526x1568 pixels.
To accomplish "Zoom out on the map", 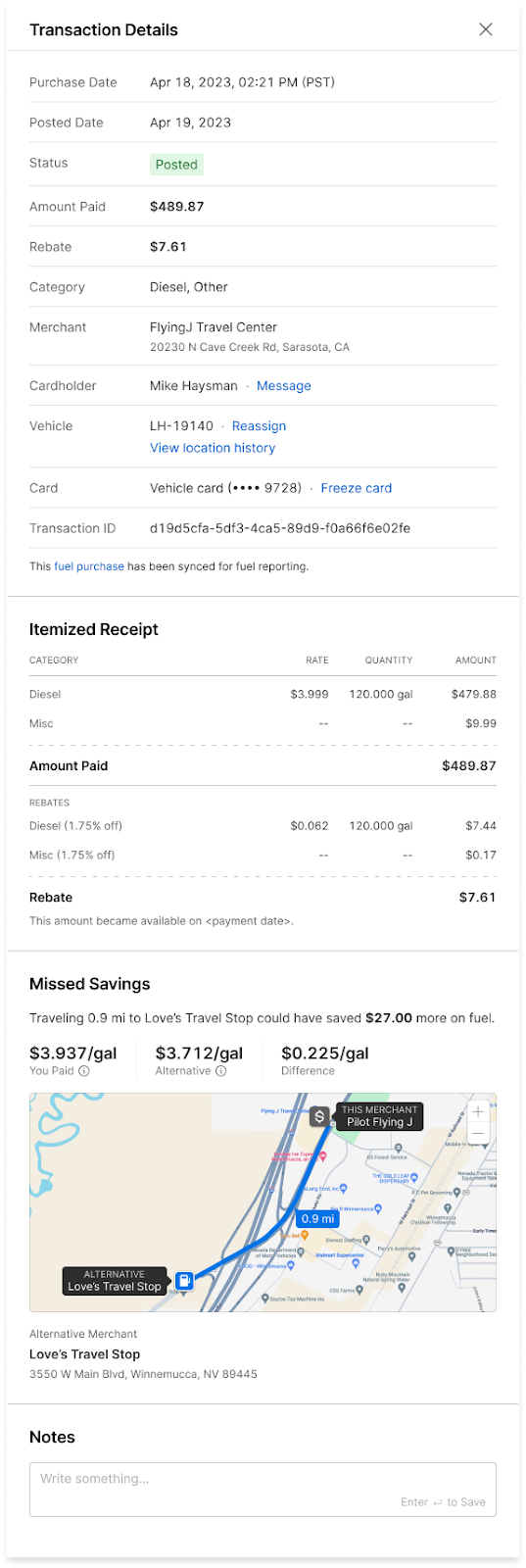I will pyautogui.click(x=478, y=1133).
